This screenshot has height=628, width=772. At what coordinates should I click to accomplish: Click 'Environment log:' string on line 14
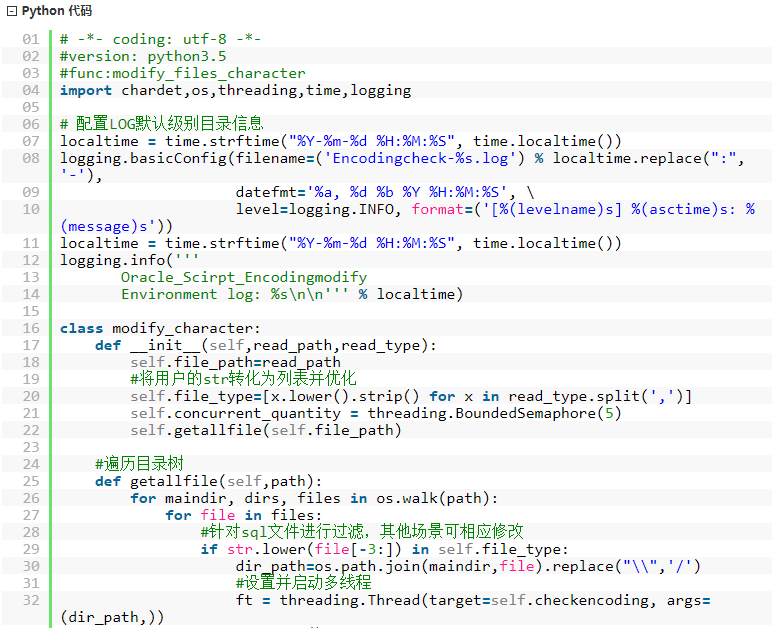[x=190, y=294]
